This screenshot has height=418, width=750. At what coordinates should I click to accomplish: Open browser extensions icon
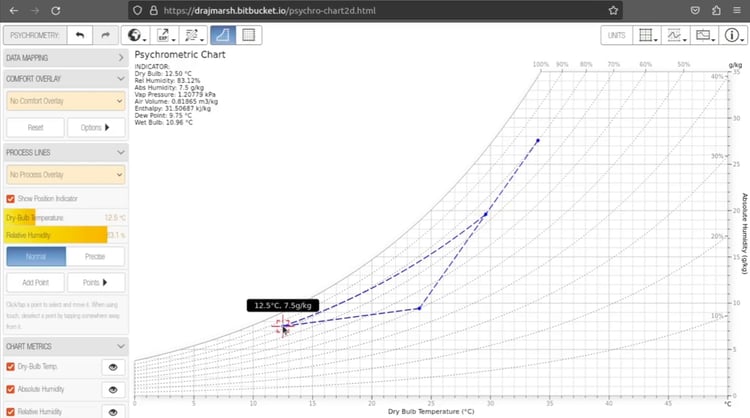pyautogui.click(x=716, y=11)
